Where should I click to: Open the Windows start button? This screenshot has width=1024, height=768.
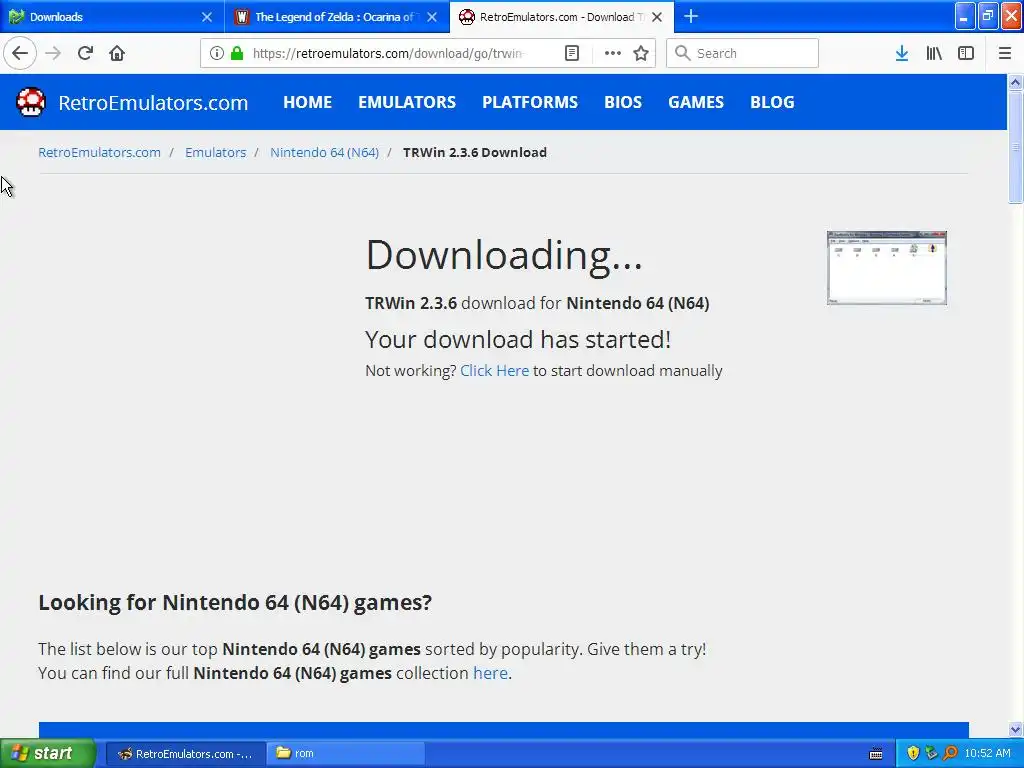48,754
